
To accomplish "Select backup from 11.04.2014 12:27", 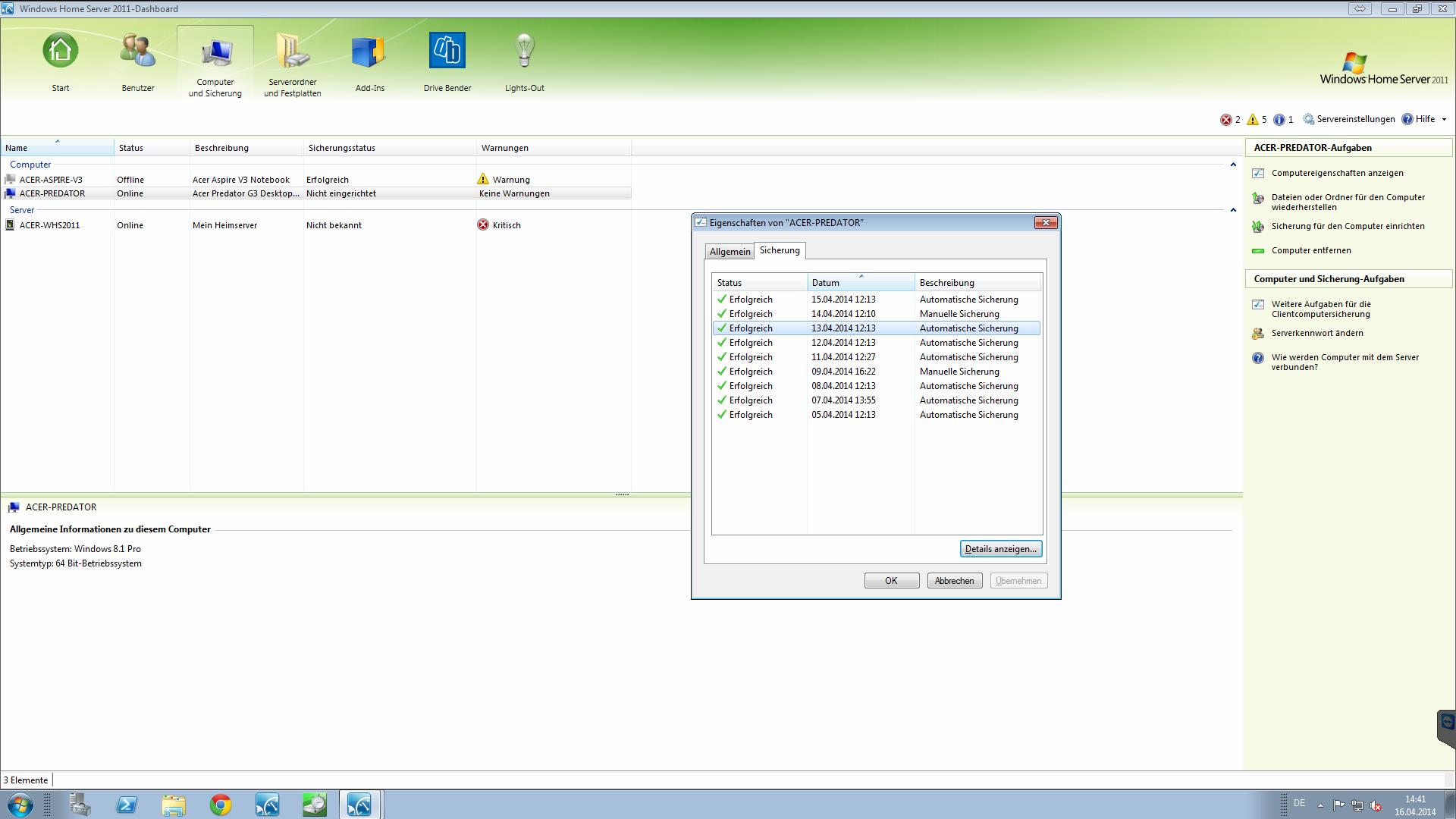I will pos(877,357).
